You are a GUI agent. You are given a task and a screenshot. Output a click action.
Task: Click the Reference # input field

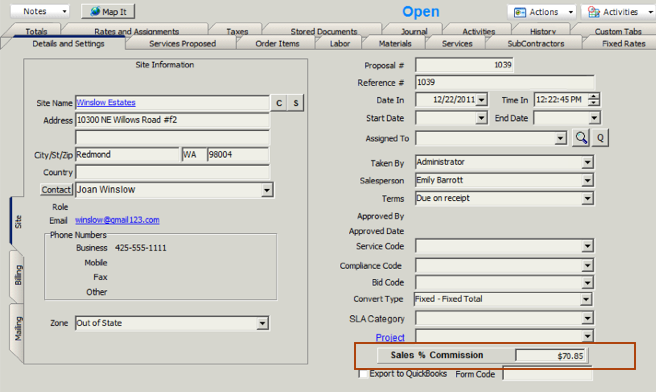point(505,82)
